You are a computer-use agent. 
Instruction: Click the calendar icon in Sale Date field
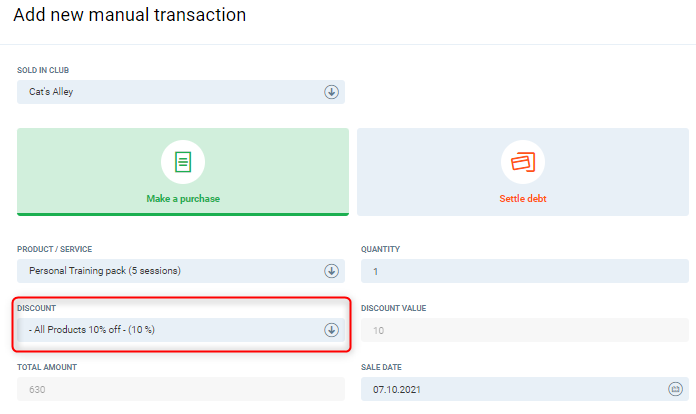pyautogui.click(x=675, y=389)
